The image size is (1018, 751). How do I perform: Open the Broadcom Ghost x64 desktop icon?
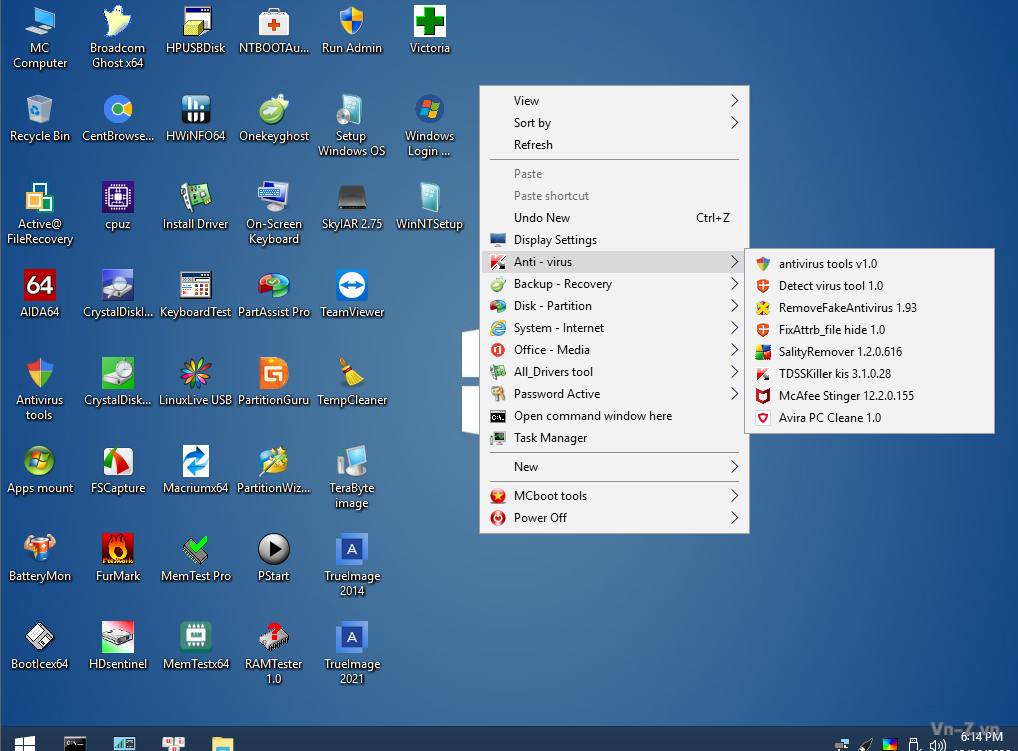pyautogui.click(x=118, y=37)
